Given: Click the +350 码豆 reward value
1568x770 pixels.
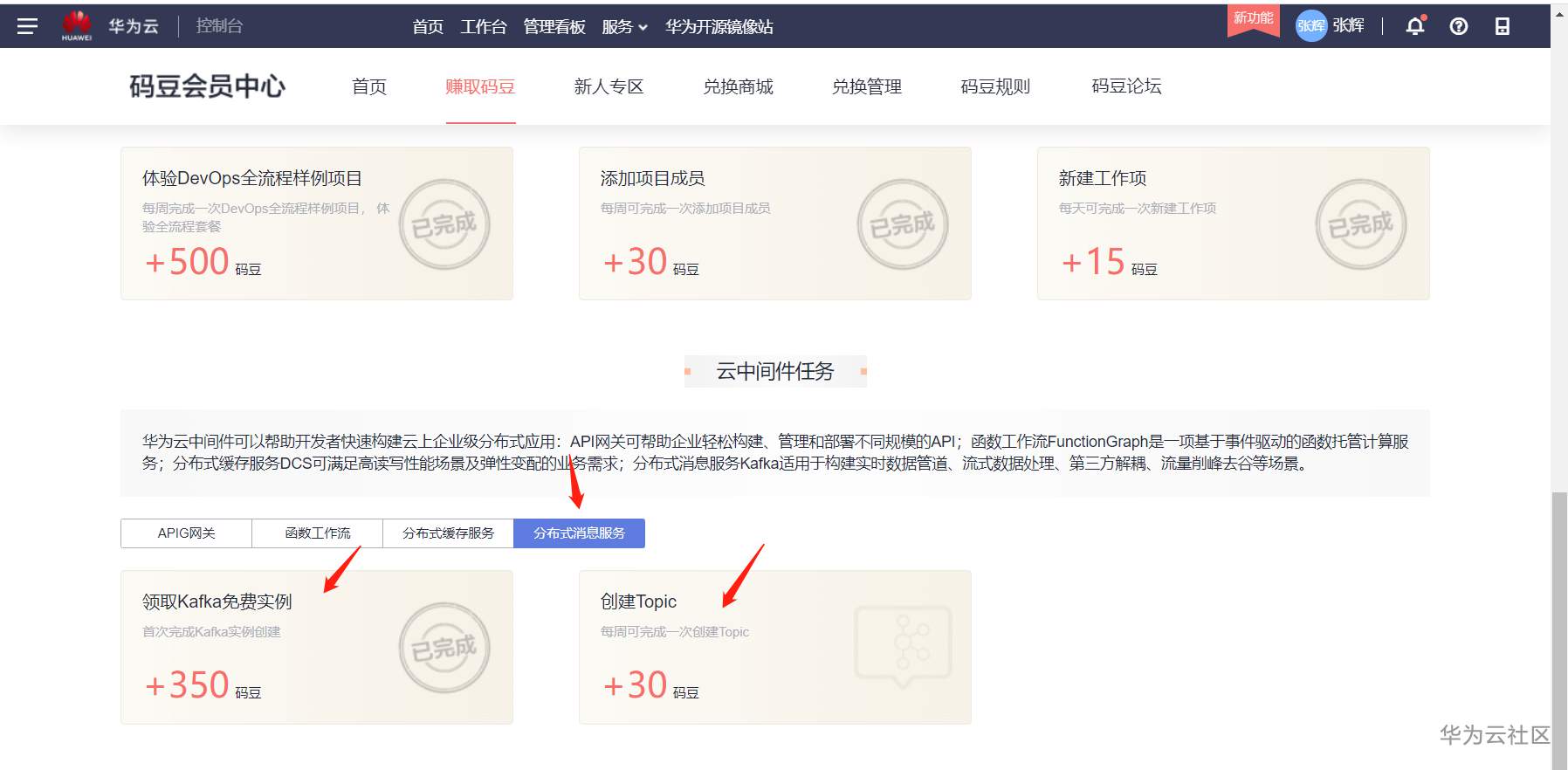Looking at the screenshot, I should (203, 685).
